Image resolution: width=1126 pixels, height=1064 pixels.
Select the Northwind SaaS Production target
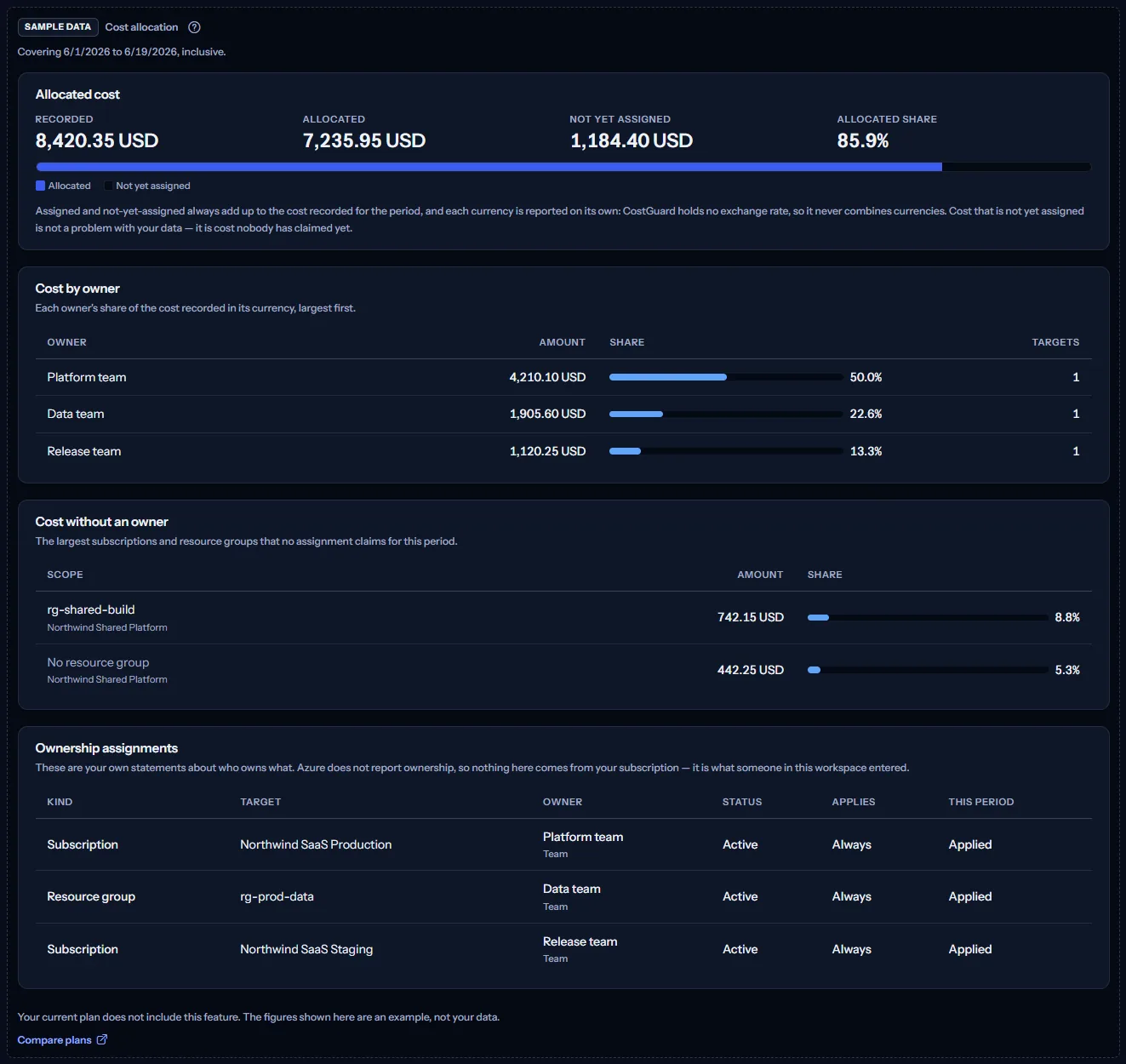[316, 844]
